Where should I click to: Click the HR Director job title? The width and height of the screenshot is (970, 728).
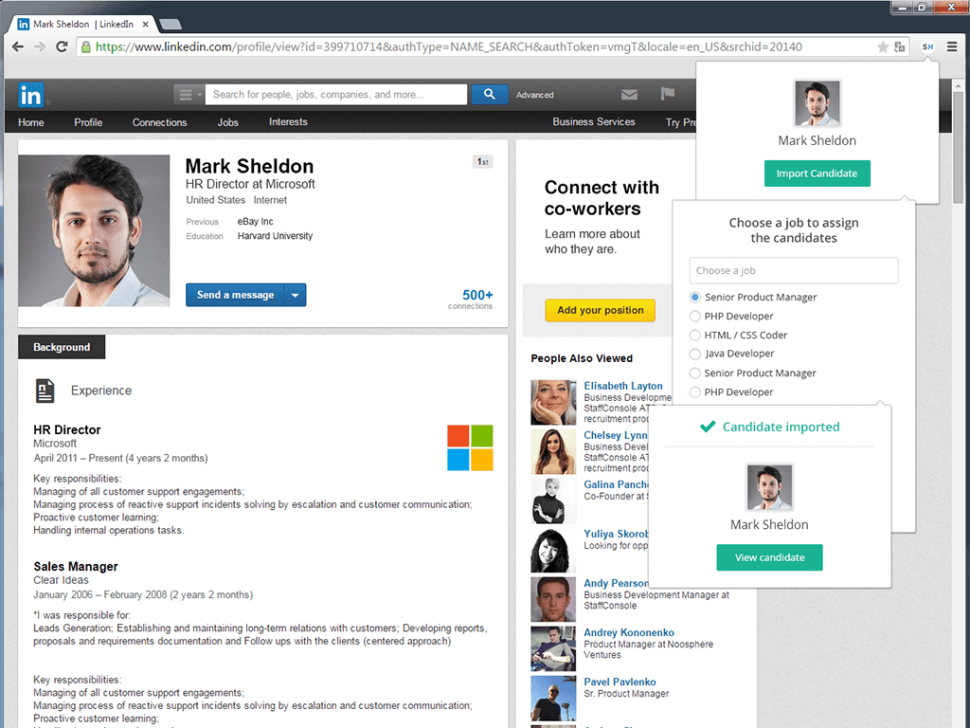[x=67, y=430]
